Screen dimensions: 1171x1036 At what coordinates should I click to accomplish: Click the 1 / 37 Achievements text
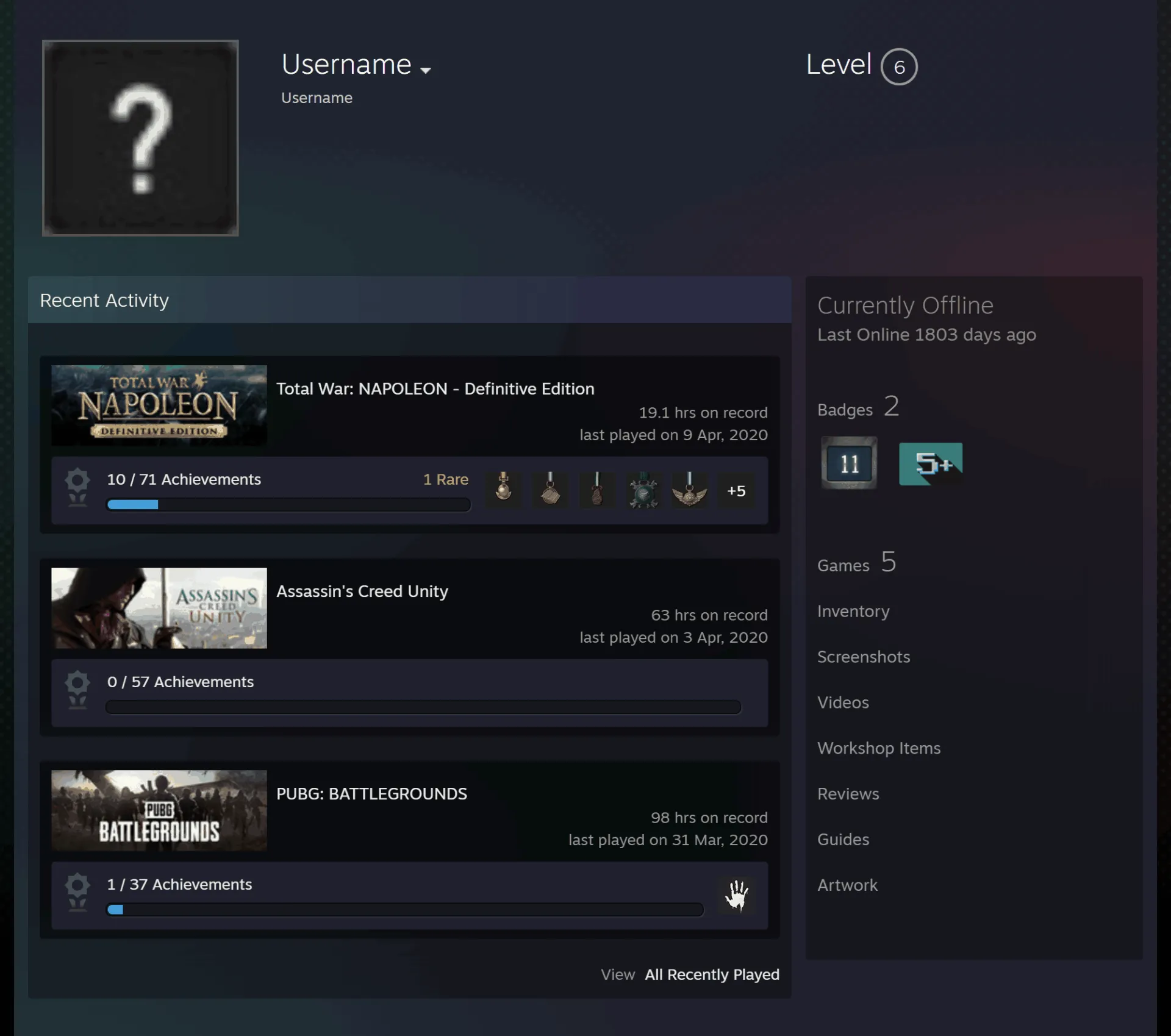(179, 884)
